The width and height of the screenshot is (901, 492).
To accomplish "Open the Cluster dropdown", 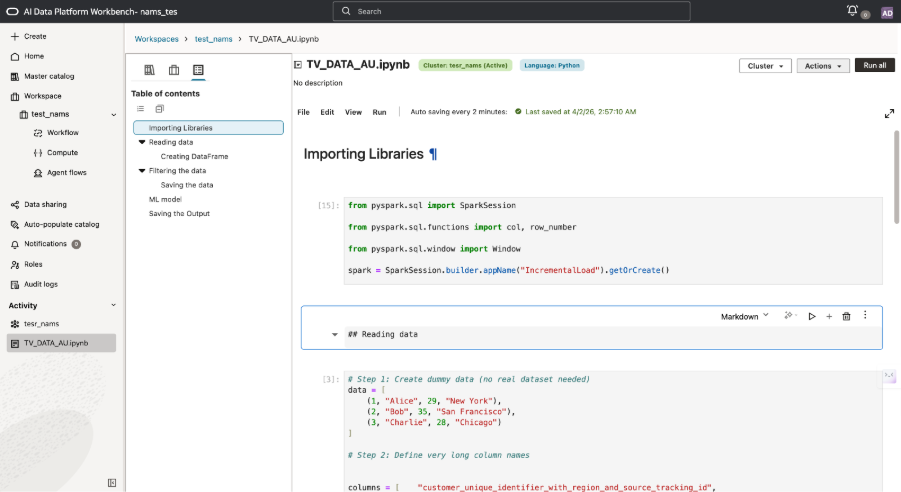I will coord(765,66).
